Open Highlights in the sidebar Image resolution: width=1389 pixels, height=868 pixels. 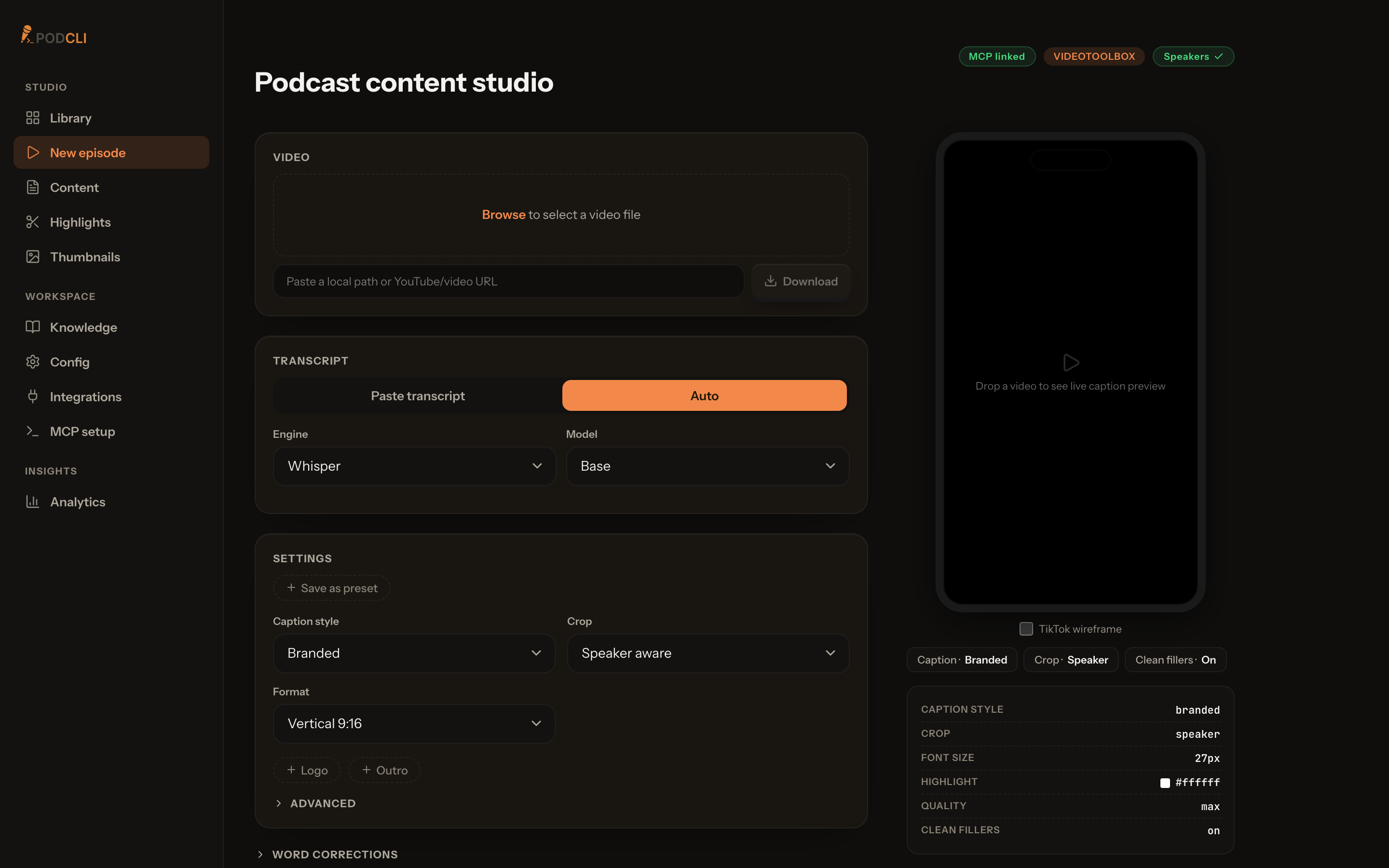[111, 222]
